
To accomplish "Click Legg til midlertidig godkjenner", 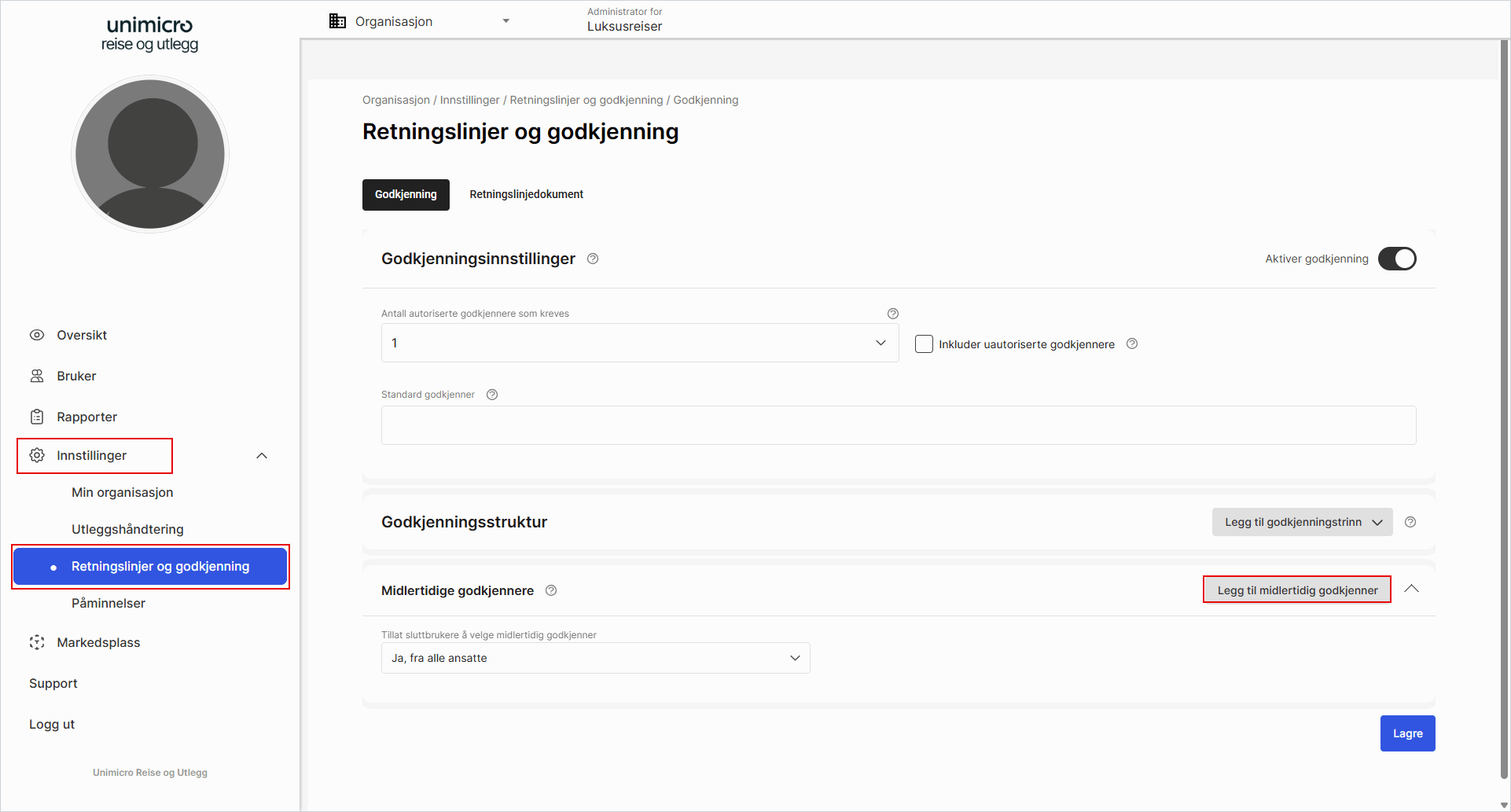I will [1296, 590].
